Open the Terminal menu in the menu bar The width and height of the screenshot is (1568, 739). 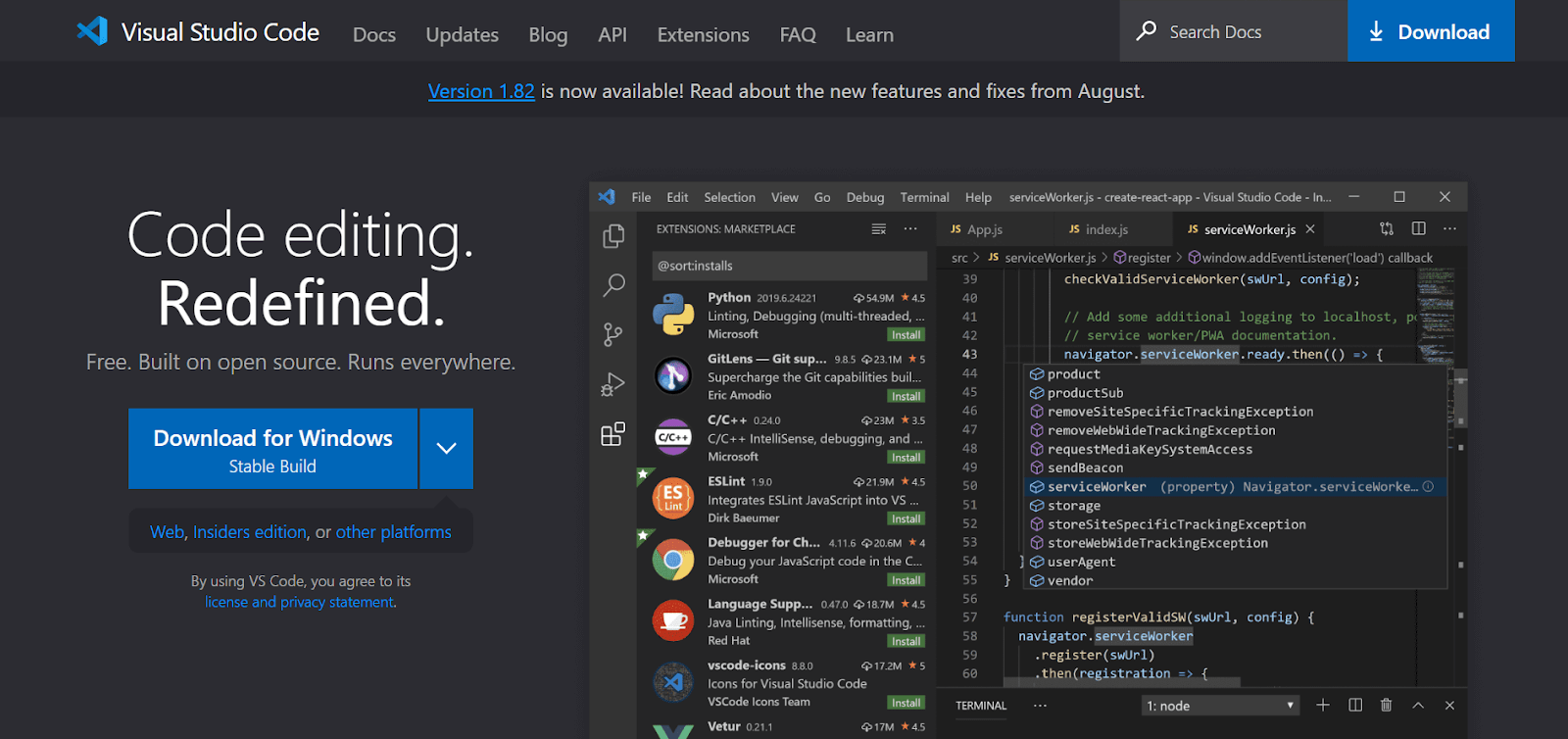(924, 197)
